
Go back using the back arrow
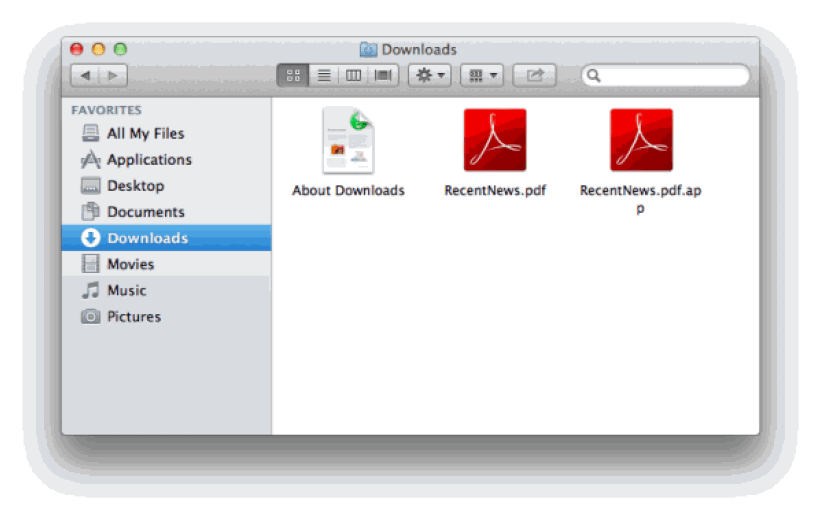85,75
